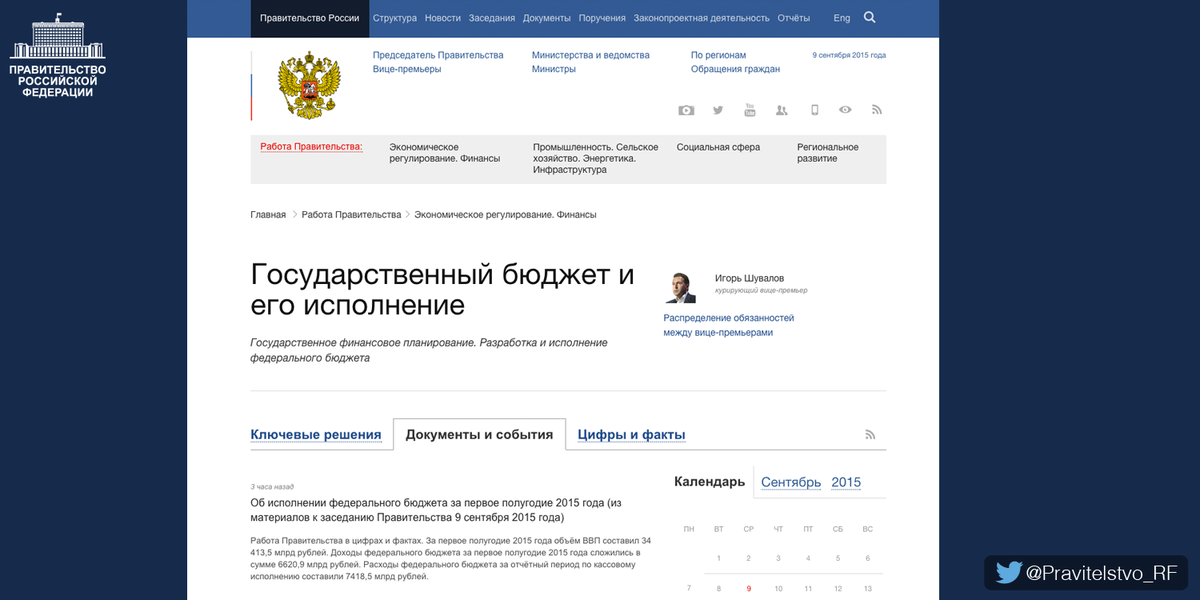The image size is (1200, 600).
Task: Select Документы и события tab
Action: point(479,435)
